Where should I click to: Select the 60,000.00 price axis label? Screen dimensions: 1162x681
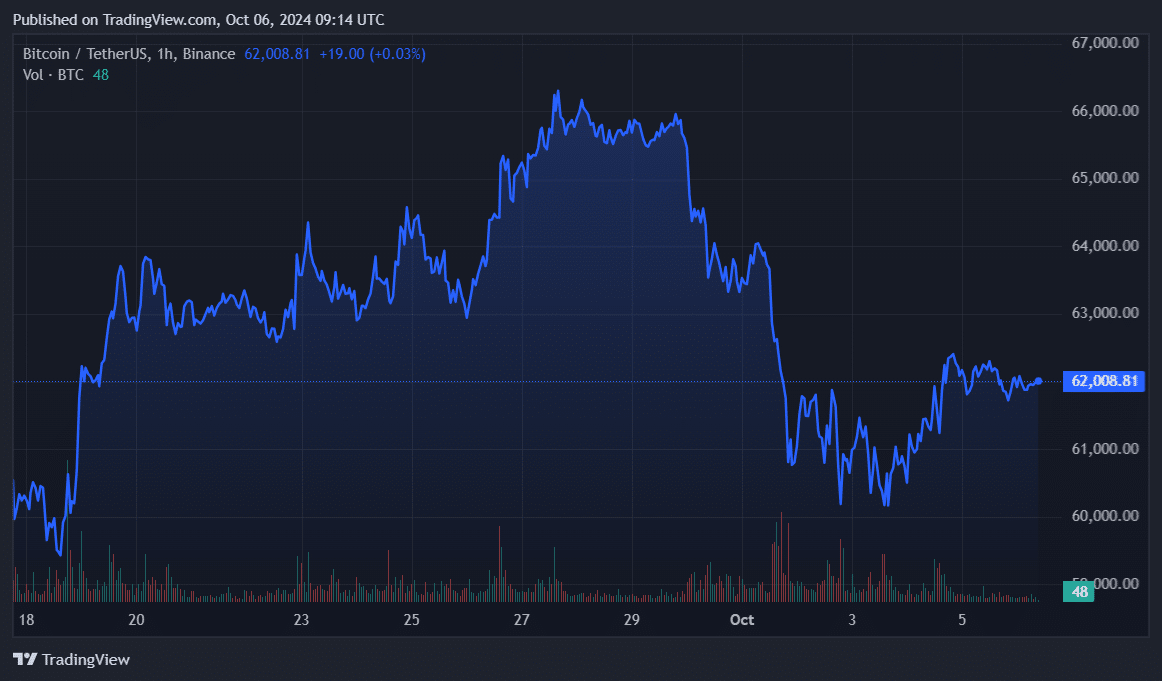pyautogui.click(x=1105, y=516)
